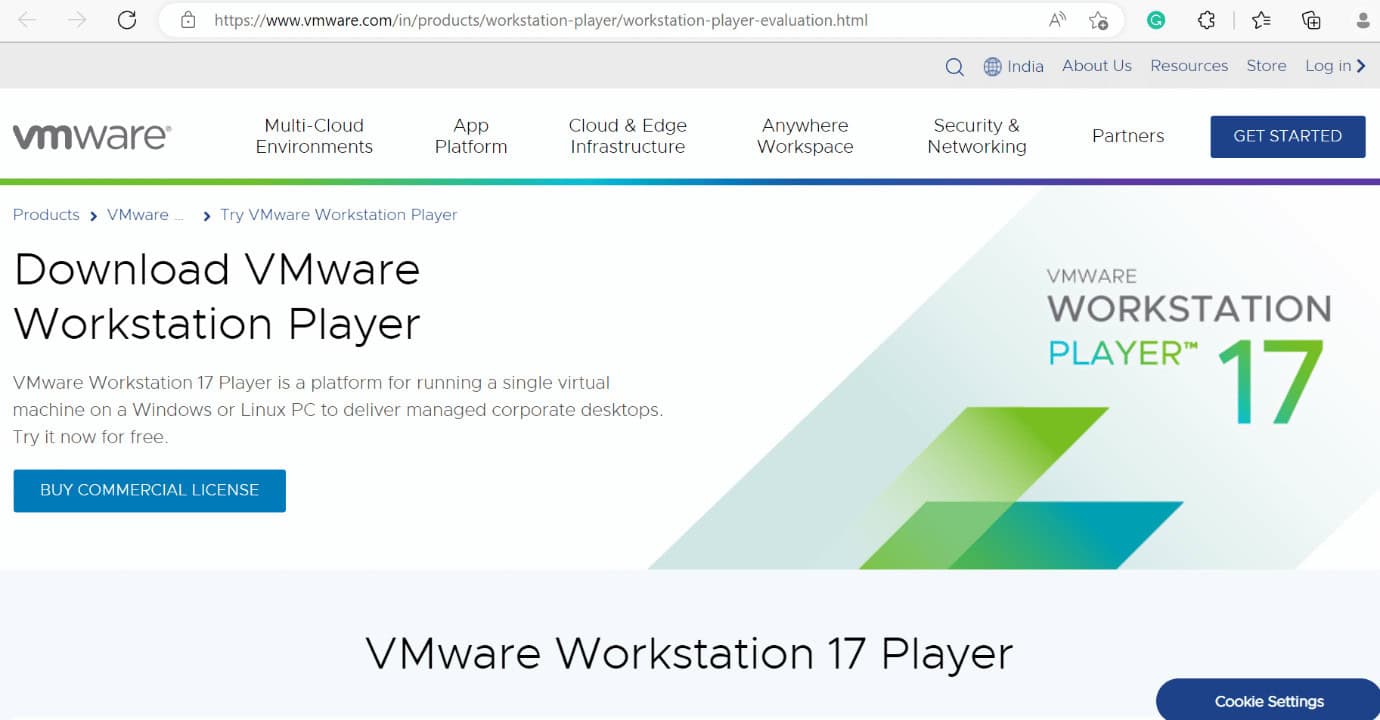Click the Log in link
The width and height of the screenshot is (1380, 720).
coord(1335,66)
